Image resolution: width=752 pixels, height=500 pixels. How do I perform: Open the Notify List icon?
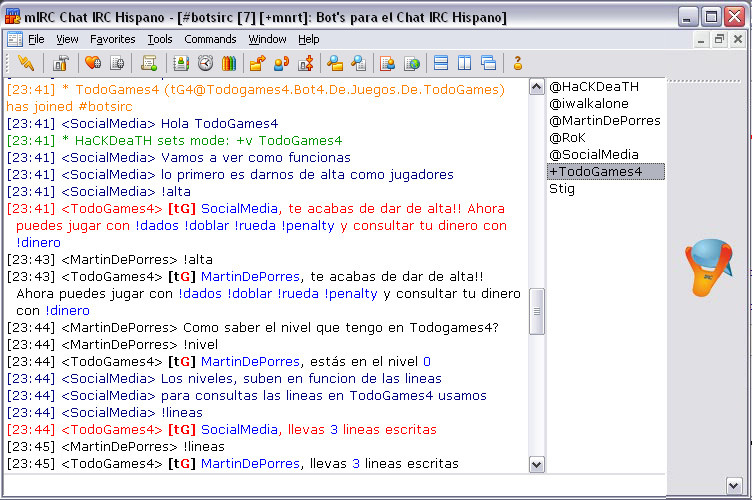(x=387, y=63)
